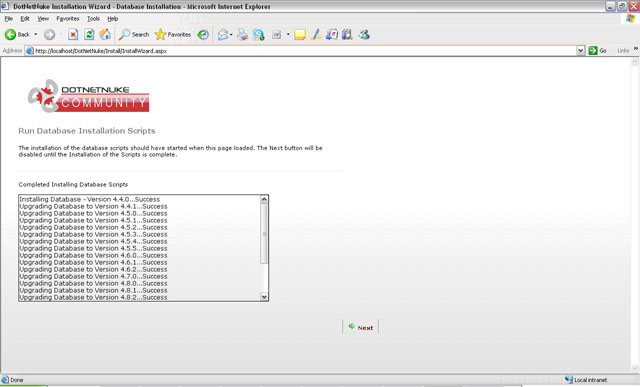The height and width of the screenshot is (387, 640).
Task: Open the Edit menu
Action: [x=25, y=19]
